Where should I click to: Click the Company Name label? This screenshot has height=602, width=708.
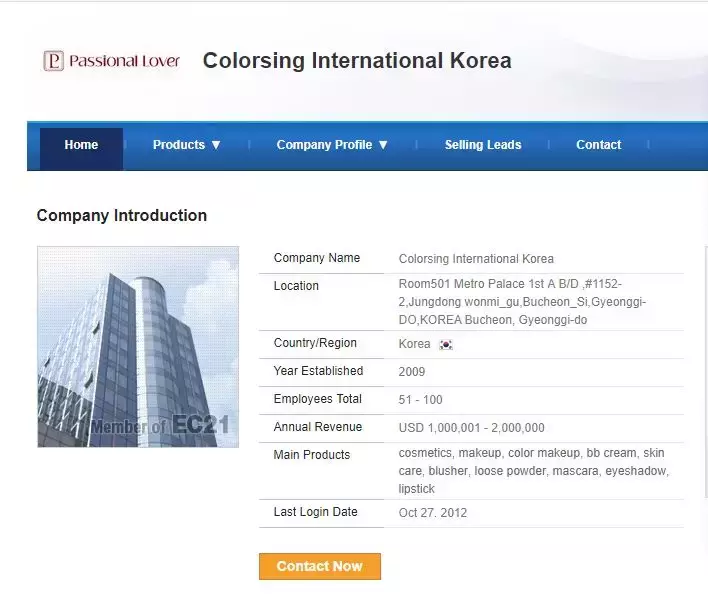pyautogui.click(x=317, y=258)
